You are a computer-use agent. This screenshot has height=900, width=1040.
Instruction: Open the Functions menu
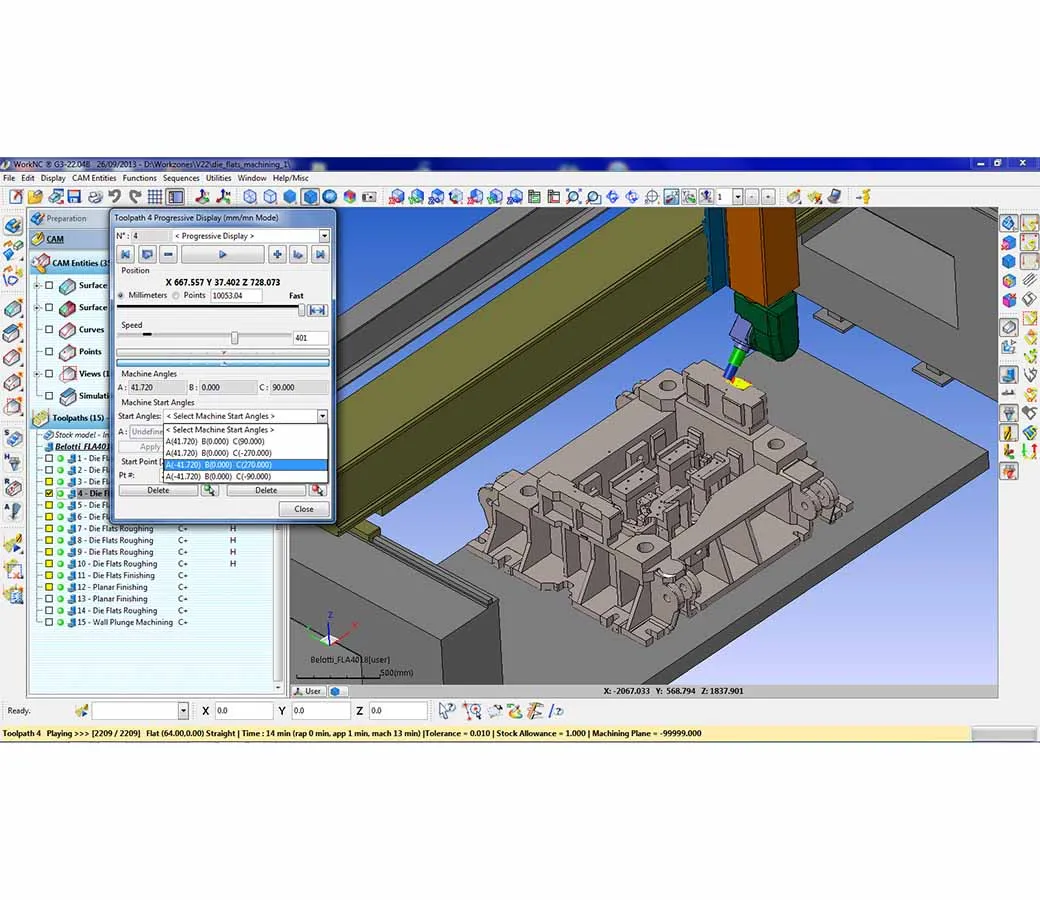[139, 178]
